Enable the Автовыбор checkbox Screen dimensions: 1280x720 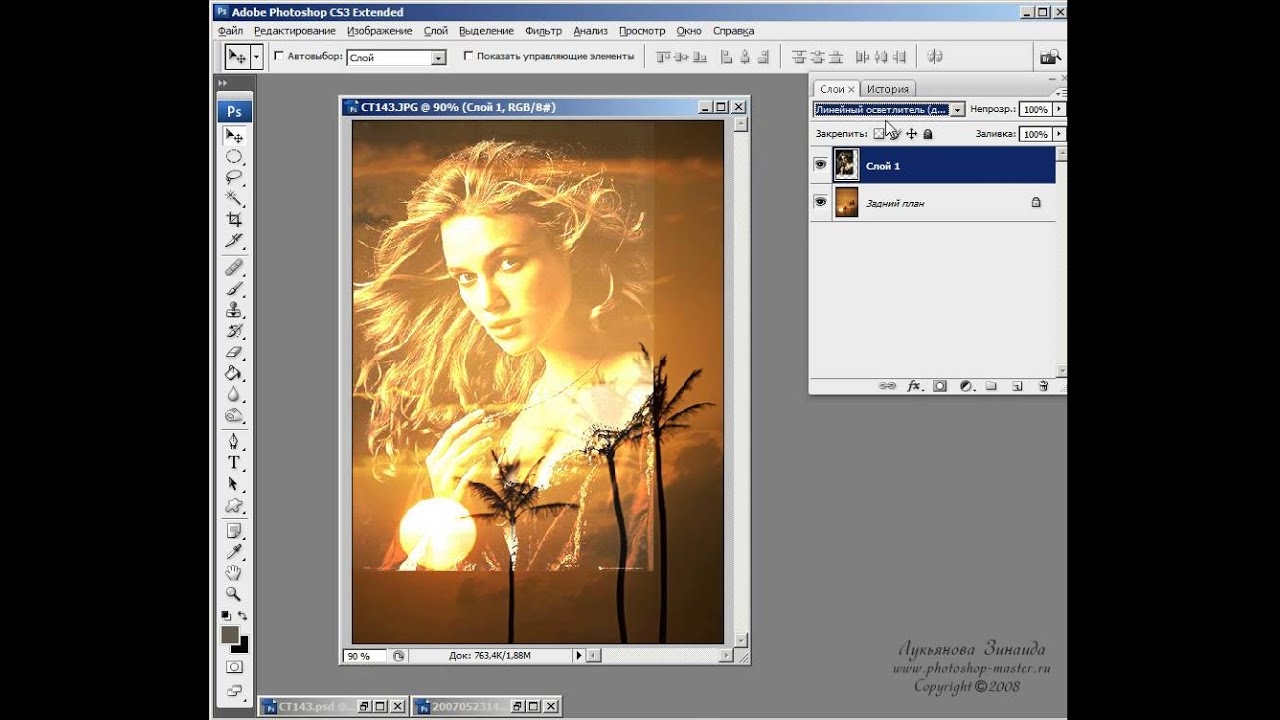click(279, 56)
